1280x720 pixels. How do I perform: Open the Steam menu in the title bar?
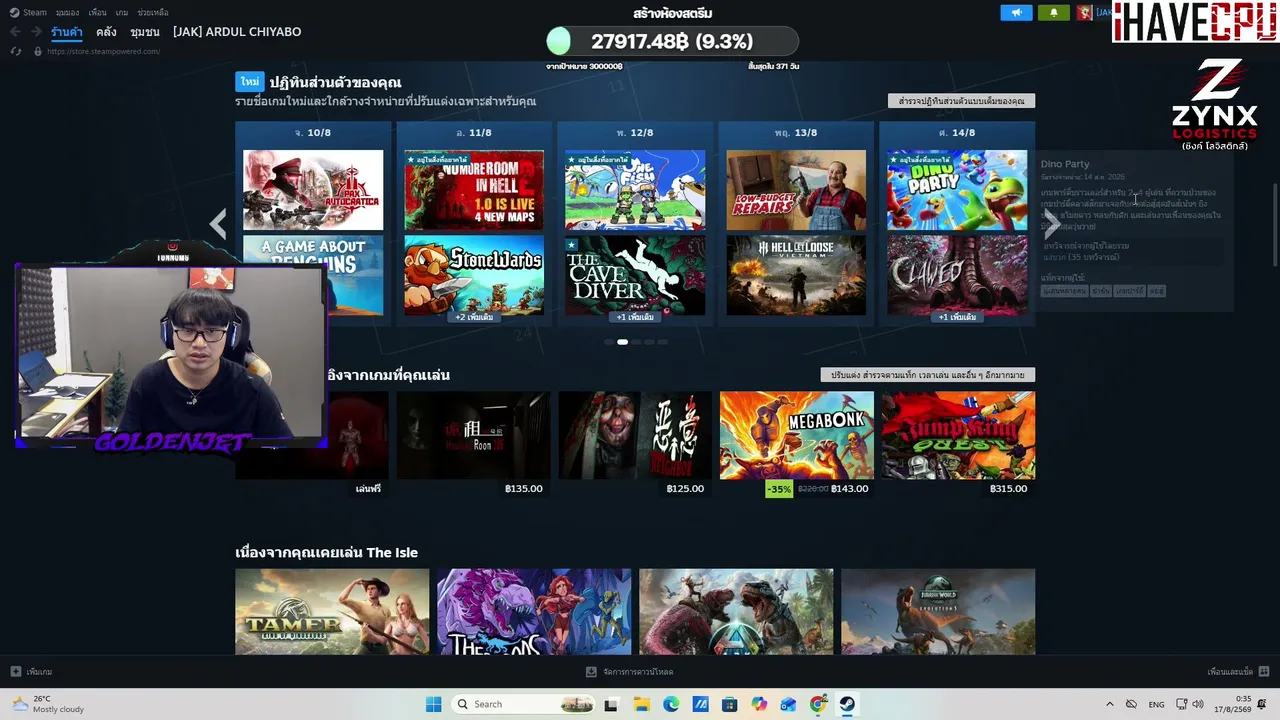pyautogui.click(x=29, y=13)
